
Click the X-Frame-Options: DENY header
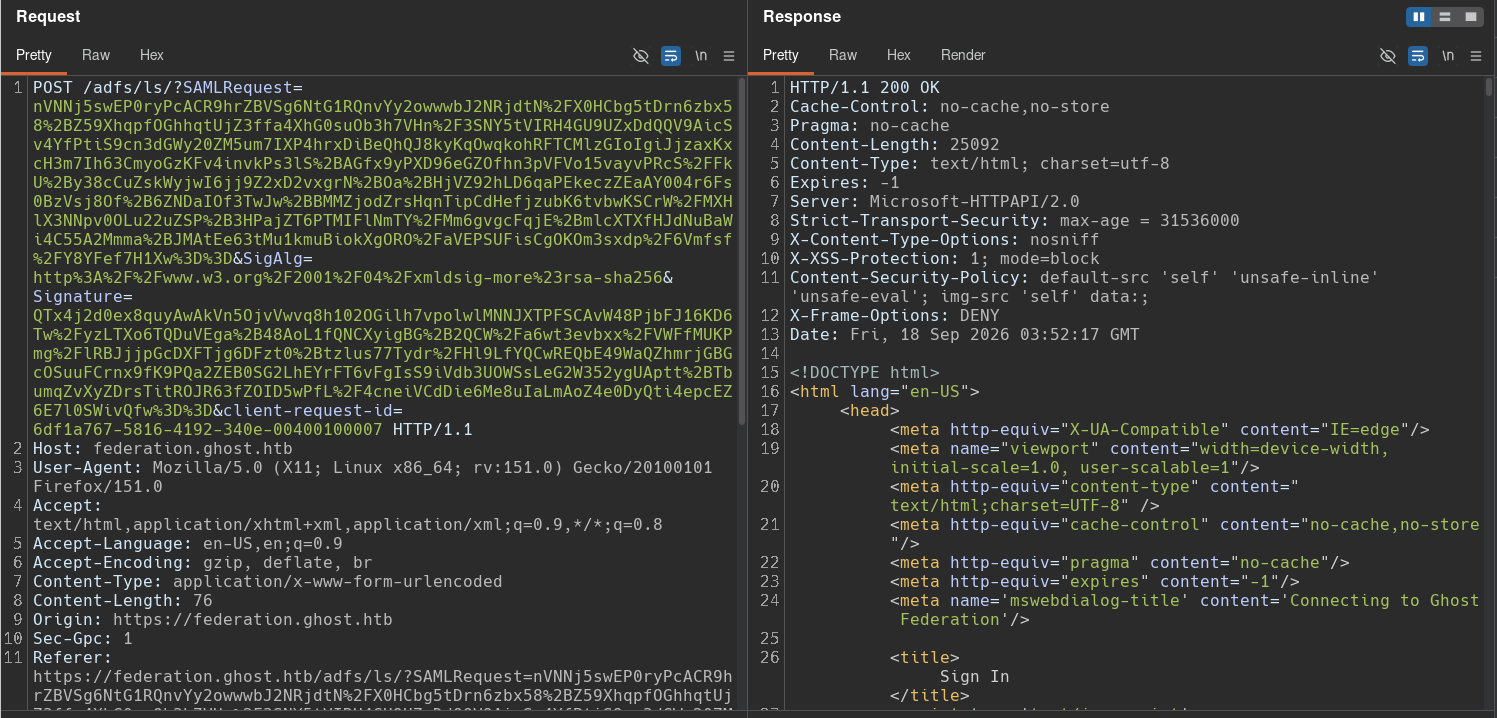(x=895, y=316)
